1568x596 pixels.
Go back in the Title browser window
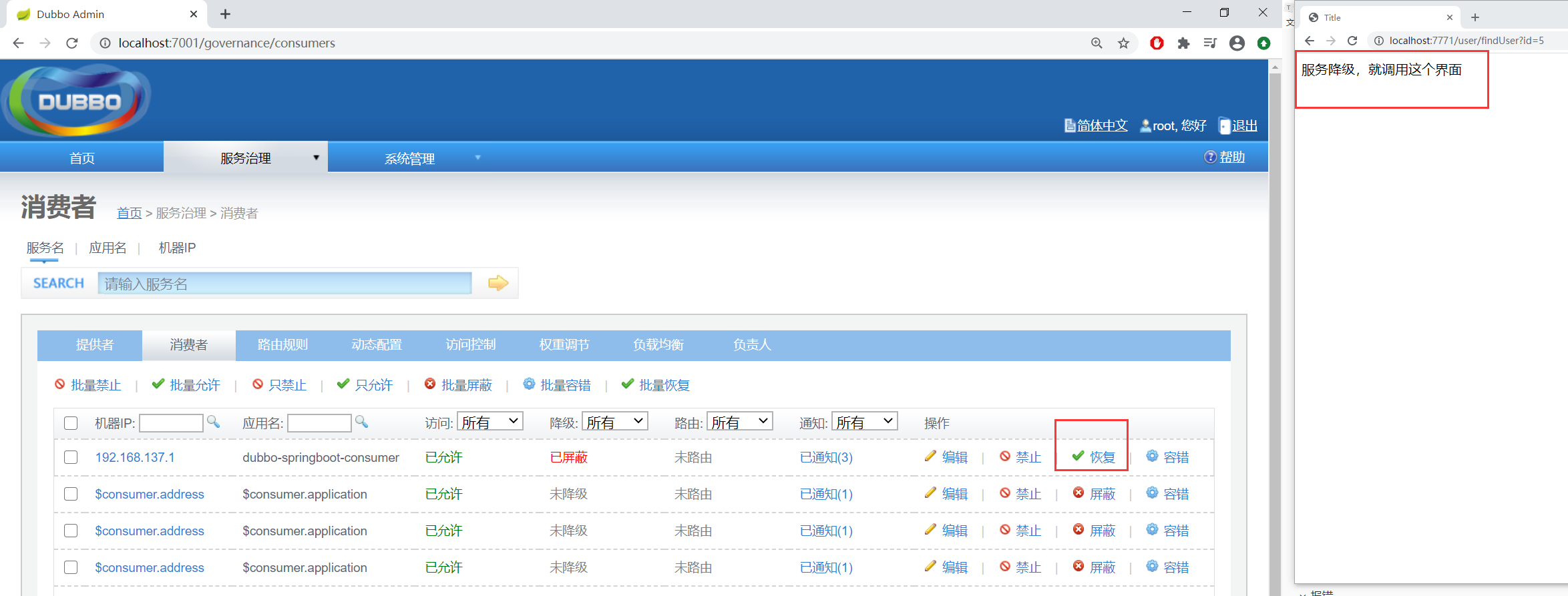[1310, 41]
